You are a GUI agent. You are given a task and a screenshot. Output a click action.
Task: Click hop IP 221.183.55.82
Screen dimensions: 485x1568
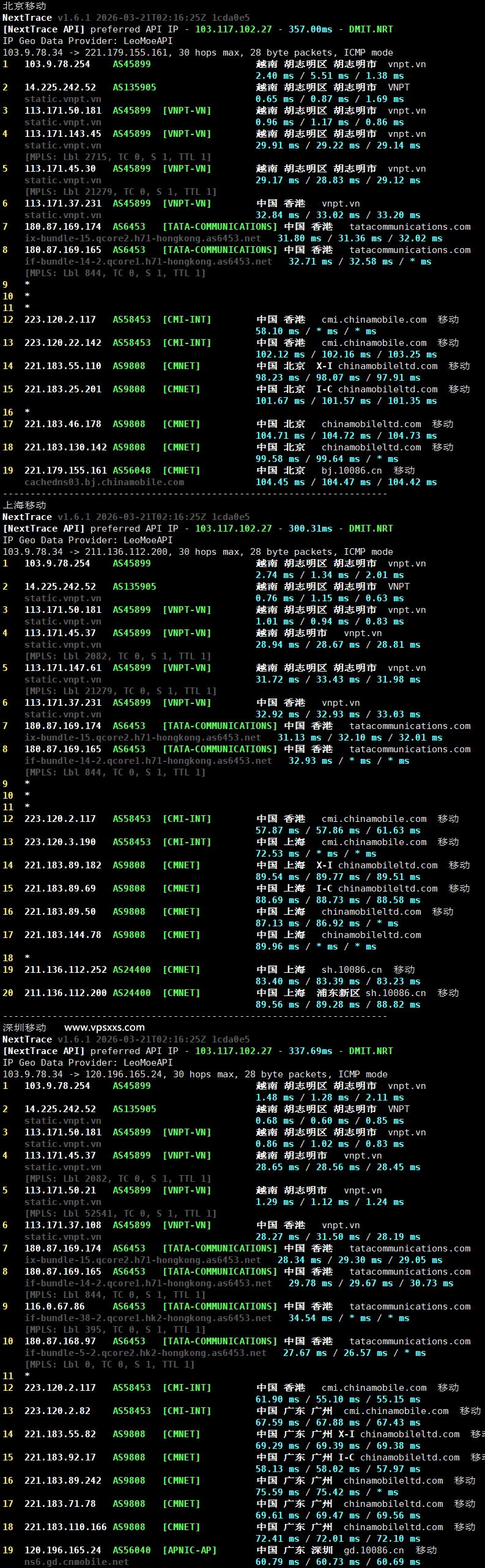coord(60,1434)
